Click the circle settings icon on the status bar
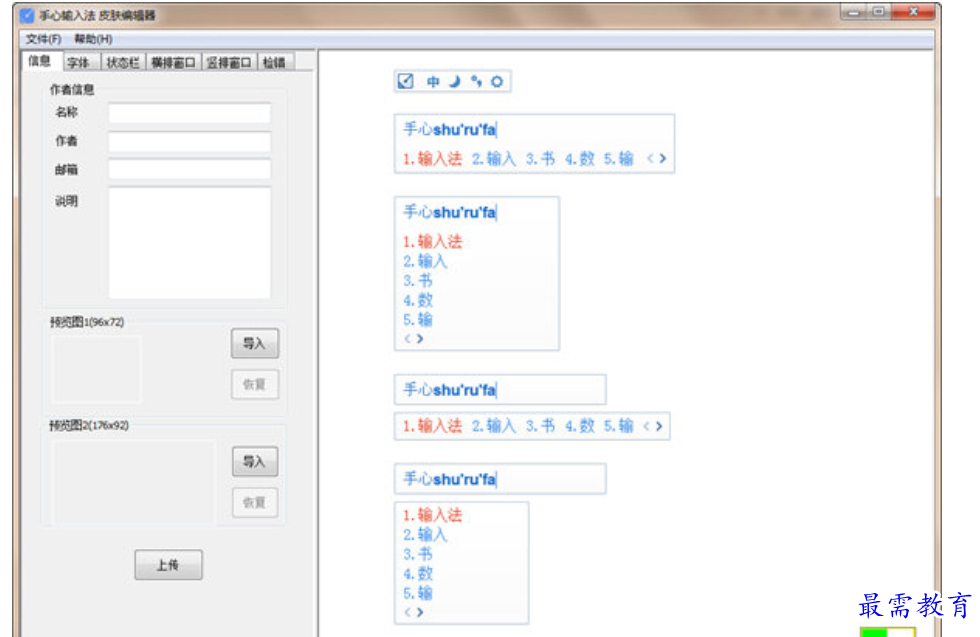The height and width of the screenshot is (637, 980). (x=497, y=81)
